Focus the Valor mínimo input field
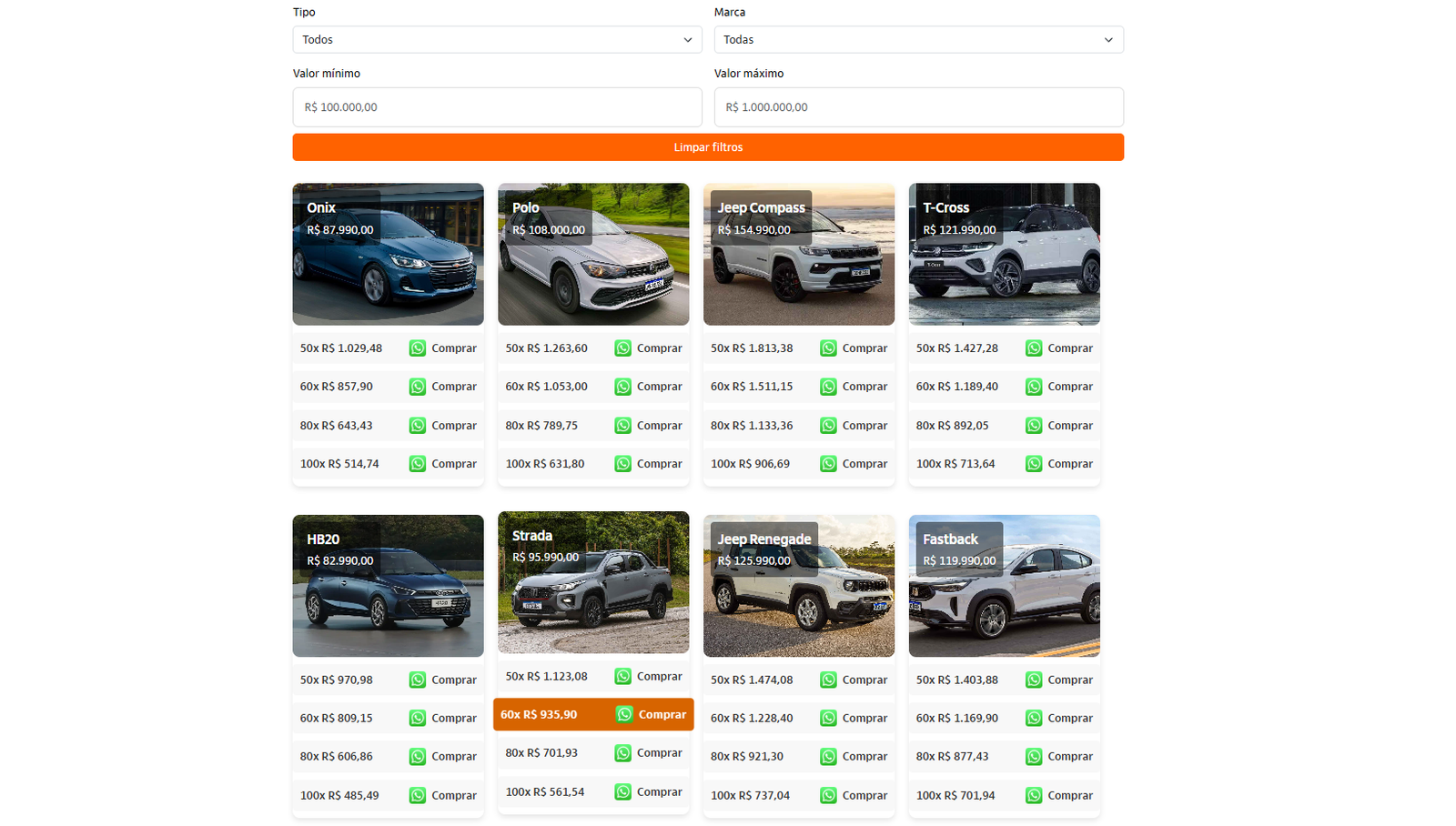 pyautogui.click(x=497, y=107)
